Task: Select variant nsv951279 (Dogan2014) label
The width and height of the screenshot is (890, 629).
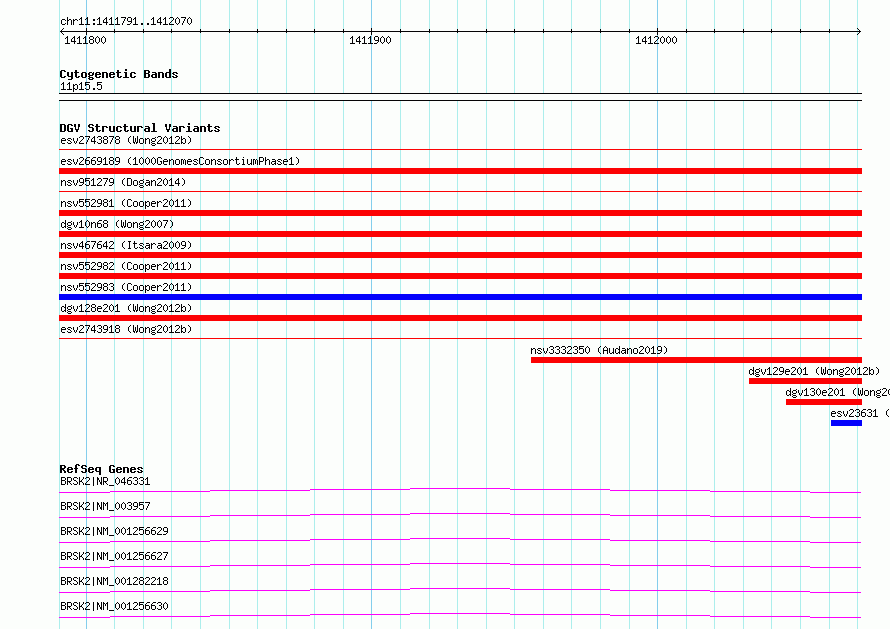Action: tap(123, 182)
